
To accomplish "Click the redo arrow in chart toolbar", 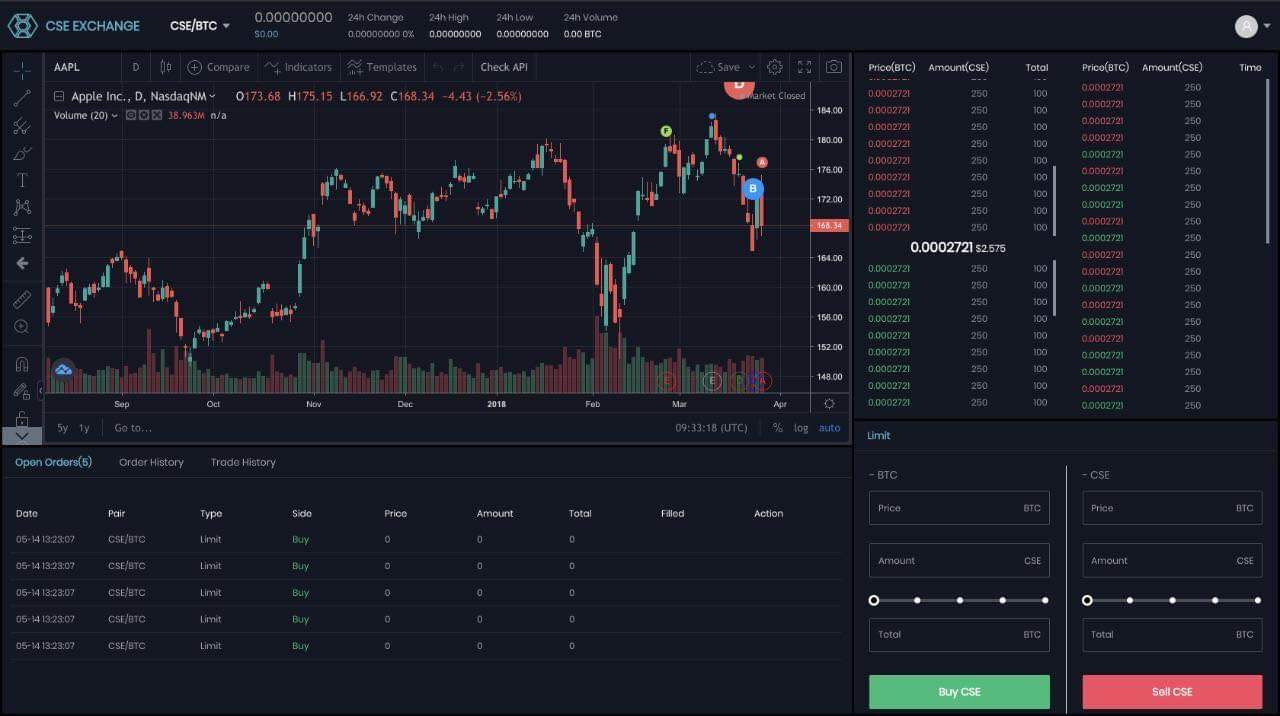I will pyautogui.click(x=459, y=67).
